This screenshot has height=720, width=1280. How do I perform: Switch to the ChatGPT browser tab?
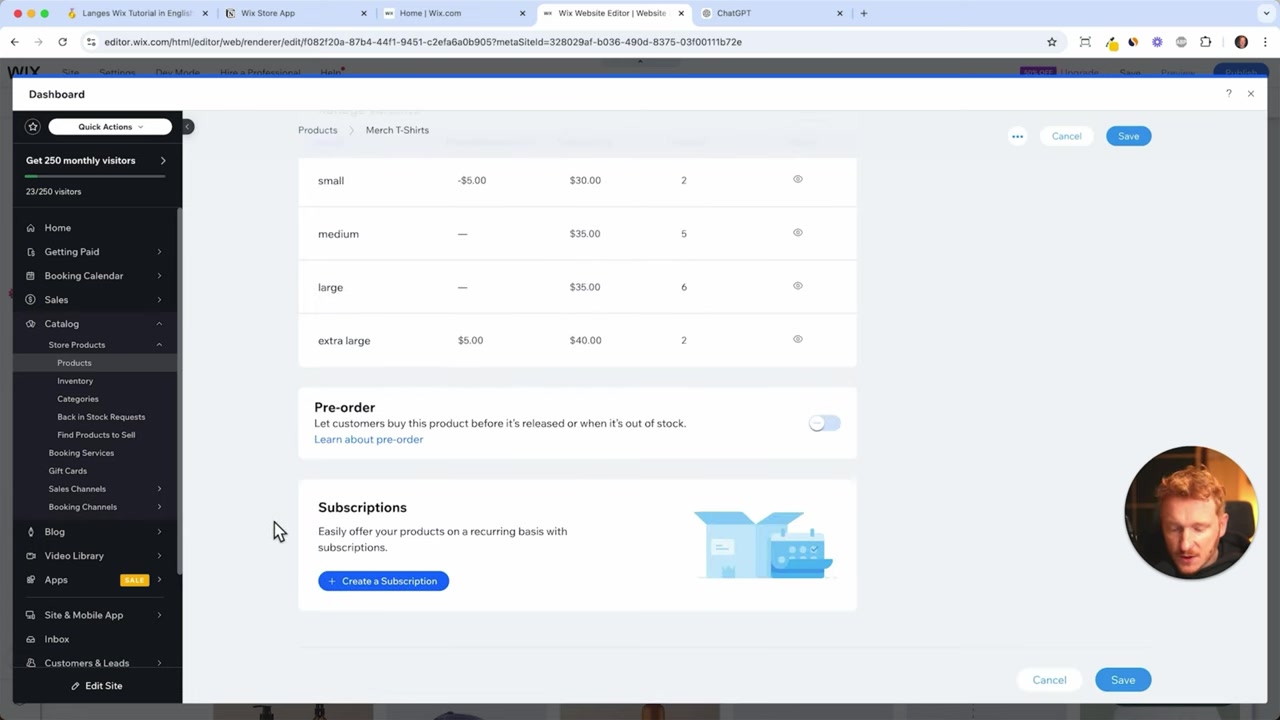click(x=772, y=13)
